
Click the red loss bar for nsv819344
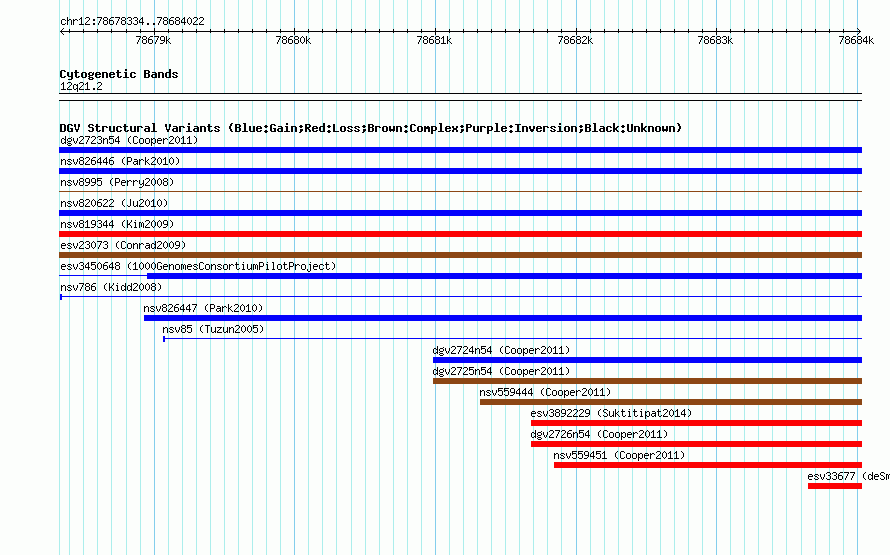click(x=460, y=234)
